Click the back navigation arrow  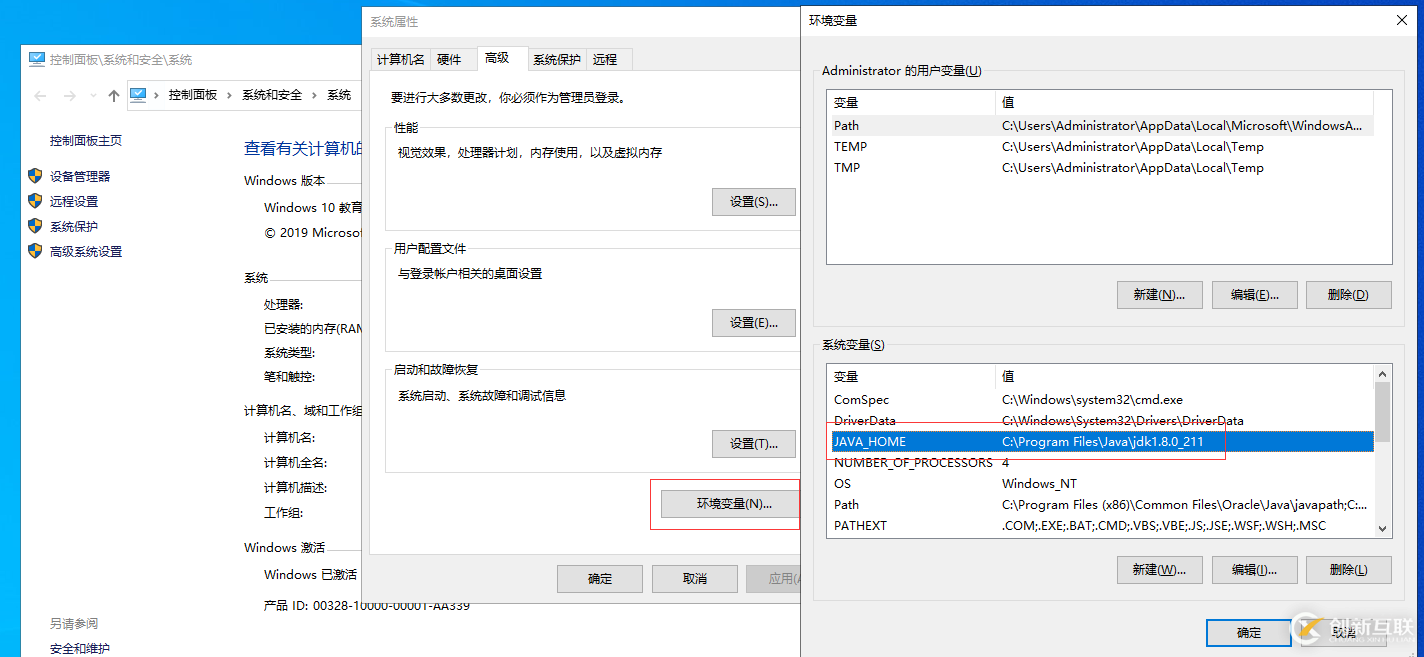coord(39,95)
